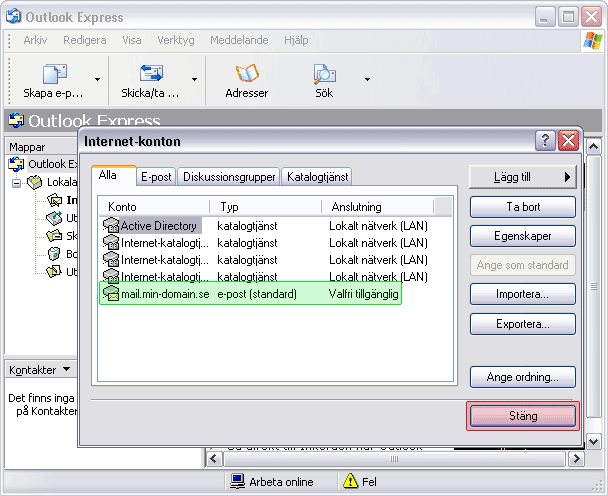Image resolution: width=608 pixels, height=496 pixels.
Task: Open the Adresser address book icon
Action: tap(246, 74)
